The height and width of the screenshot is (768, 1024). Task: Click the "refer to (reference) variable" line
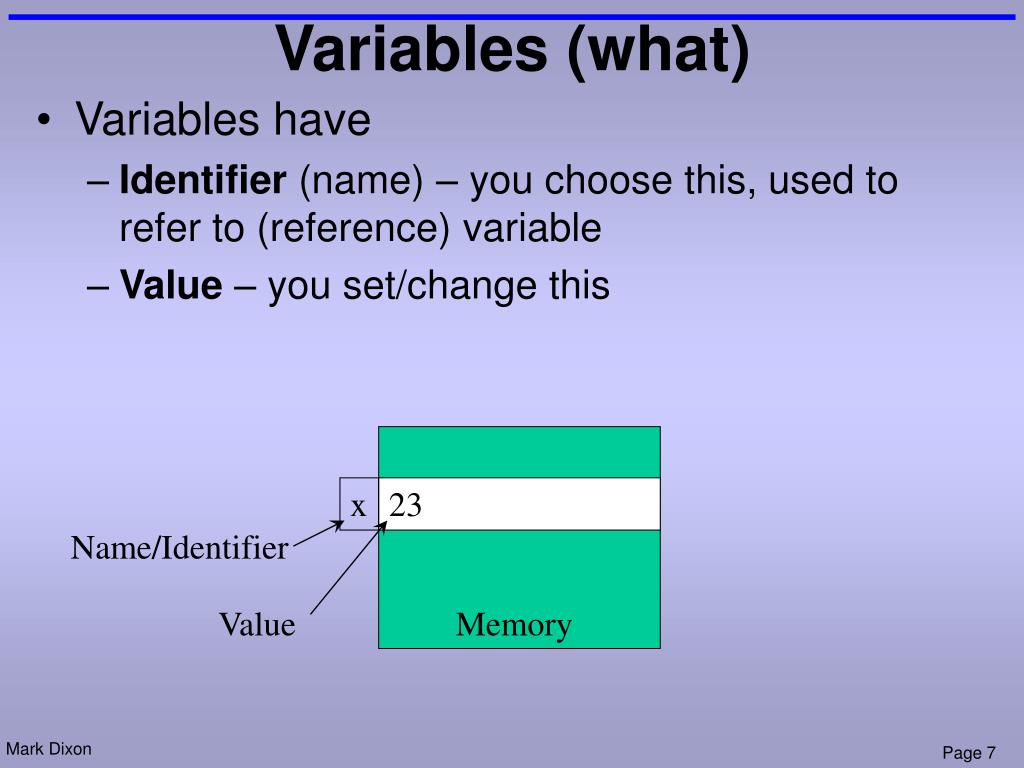(360, 229)
